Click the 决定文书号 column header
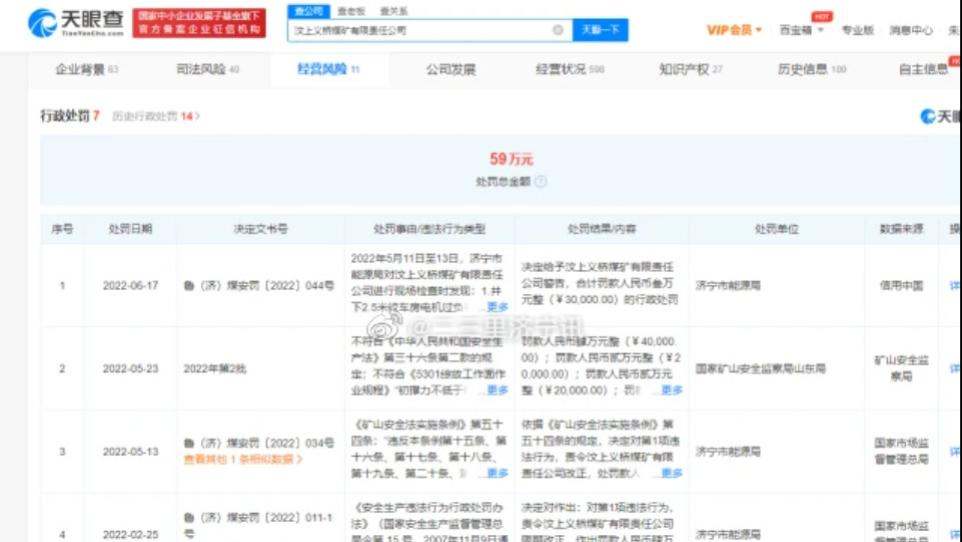This screenshot has height=542, width=962. point(261,229)
